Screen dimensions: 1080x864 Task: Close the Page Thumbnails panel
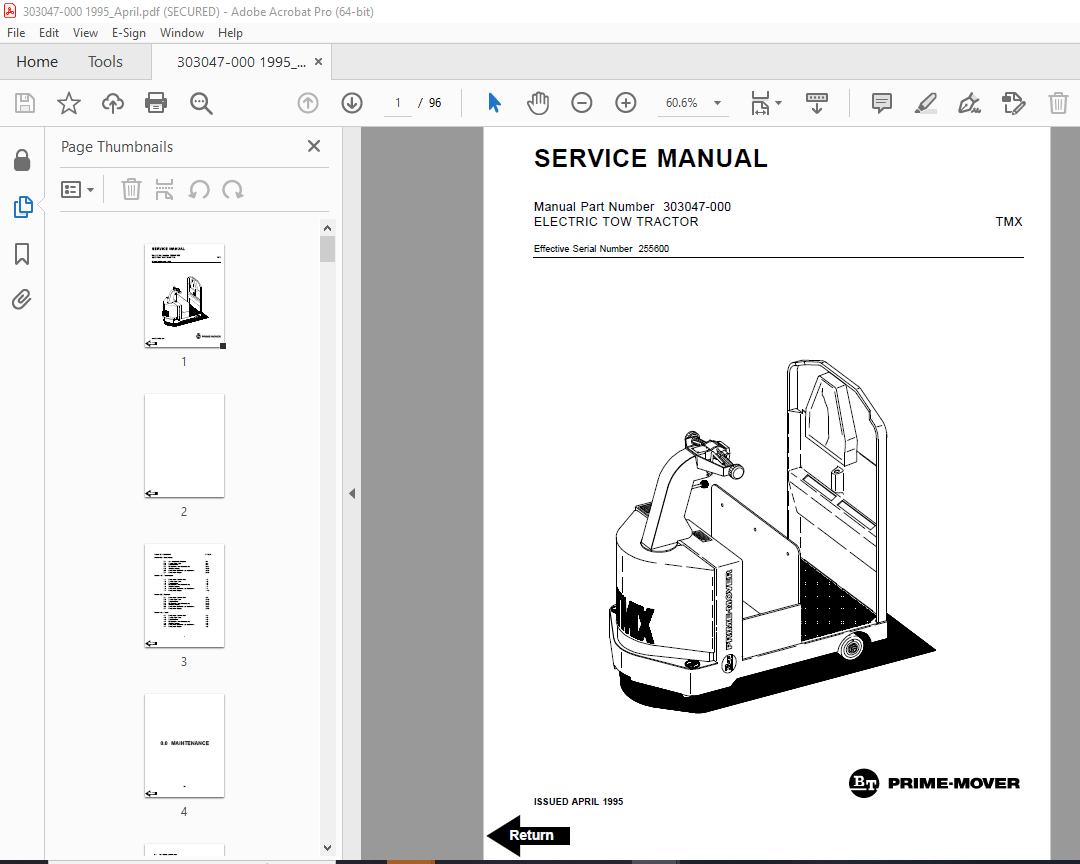tap(314, 146)
